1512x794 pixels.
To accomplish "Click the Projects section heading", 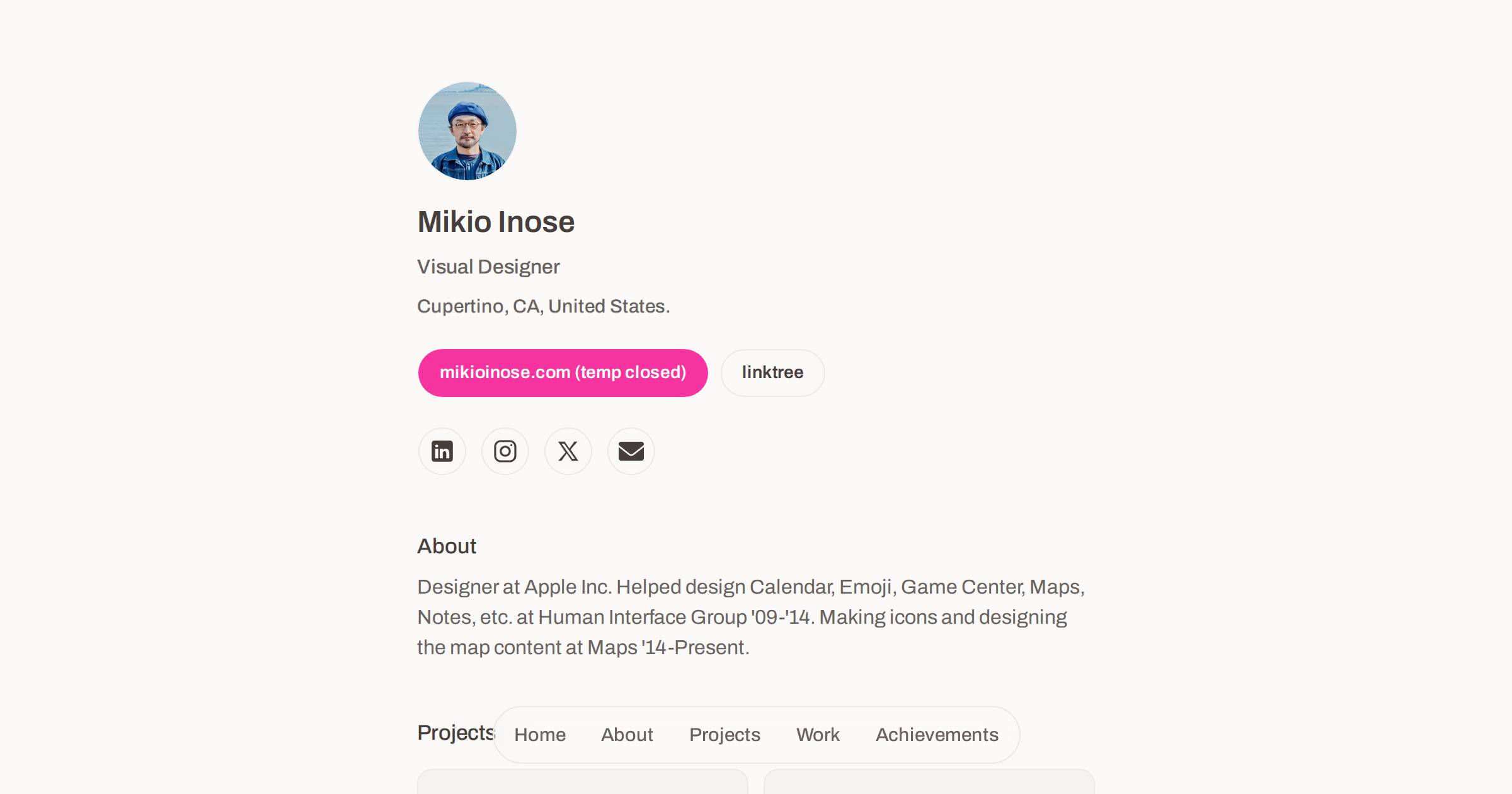I will tap(456, 733).
